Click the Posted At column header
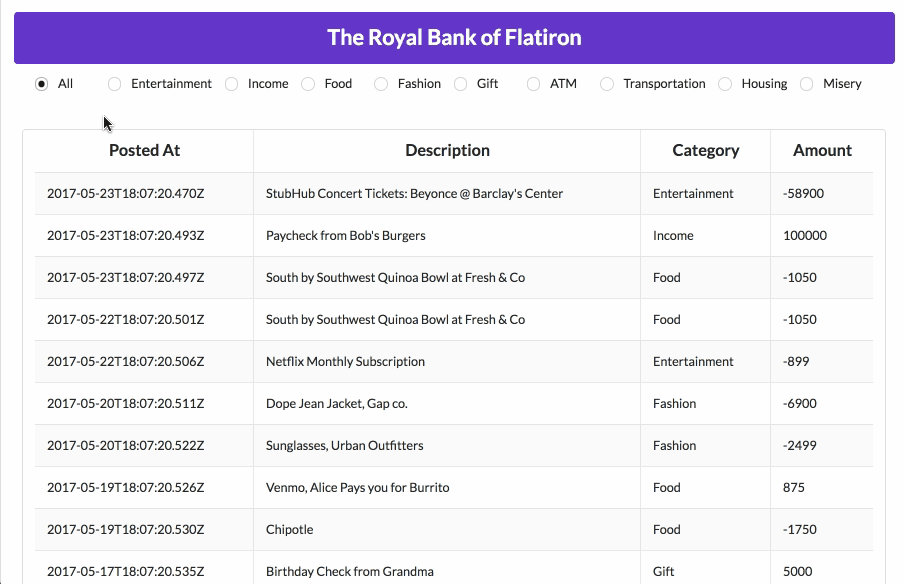 click(144, 151)
